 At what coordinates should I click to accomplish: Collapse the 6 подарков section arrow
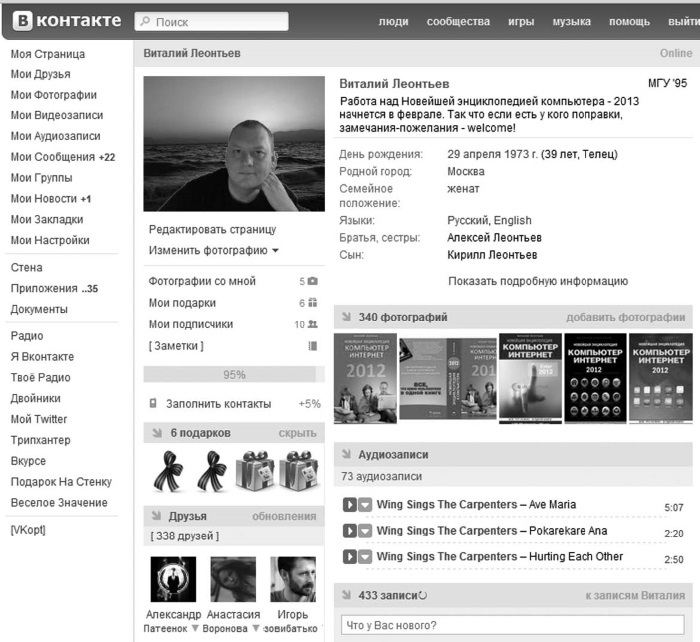[x=157, y=433]
